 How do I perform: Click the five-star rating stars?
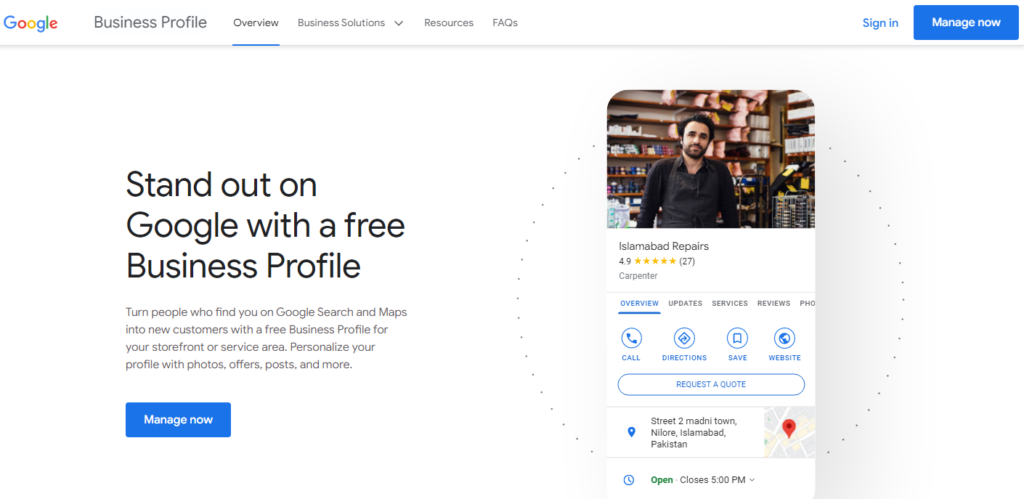tap(655, 261)
